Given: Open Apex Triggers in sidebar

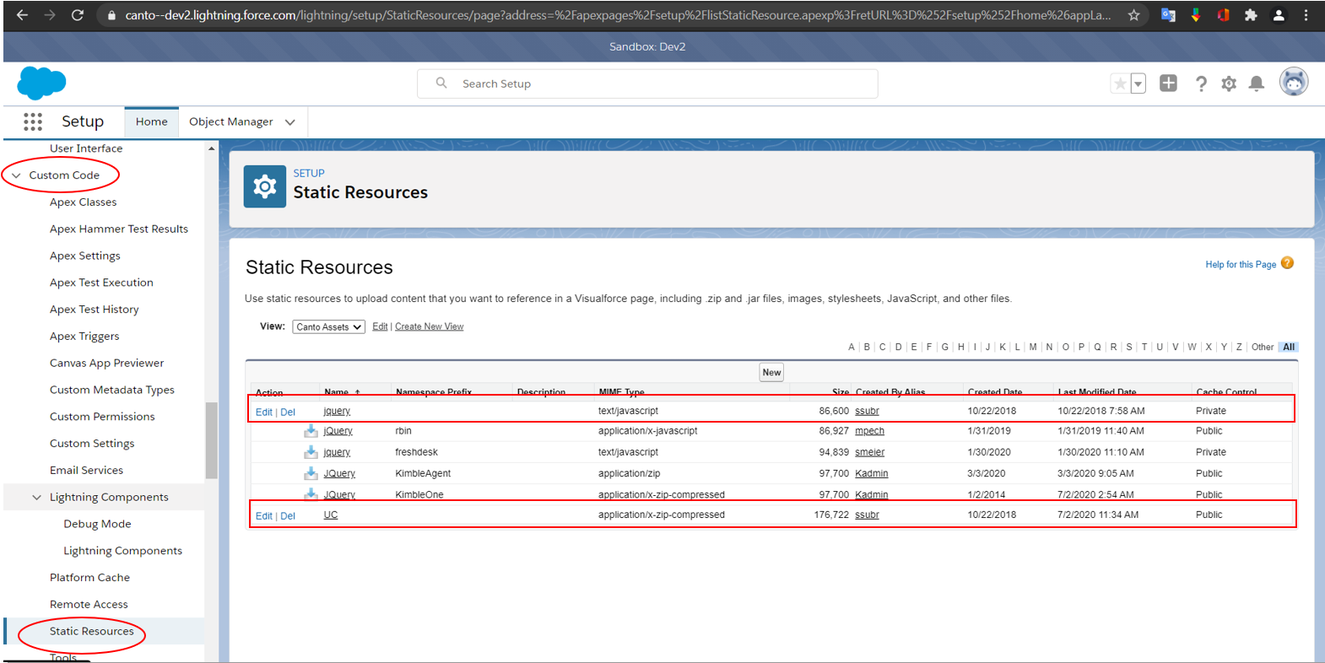Looking at the screenshot, I should [85, 336].
